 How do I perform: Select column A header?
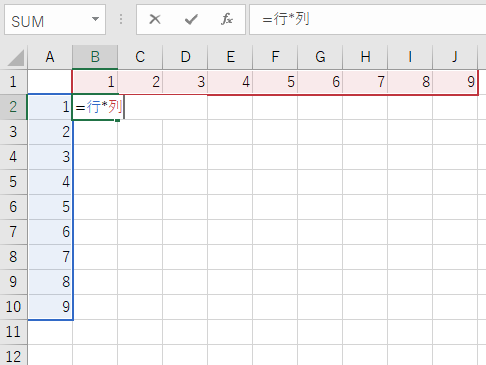tap(50, 57)
